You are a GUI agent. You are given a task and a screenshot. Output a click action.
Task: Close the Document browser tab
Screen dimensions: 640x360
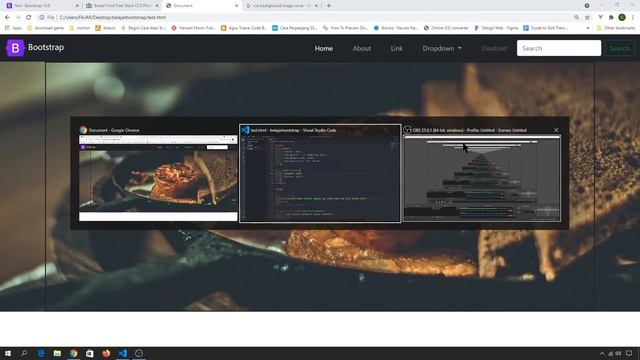click(236, 6)
